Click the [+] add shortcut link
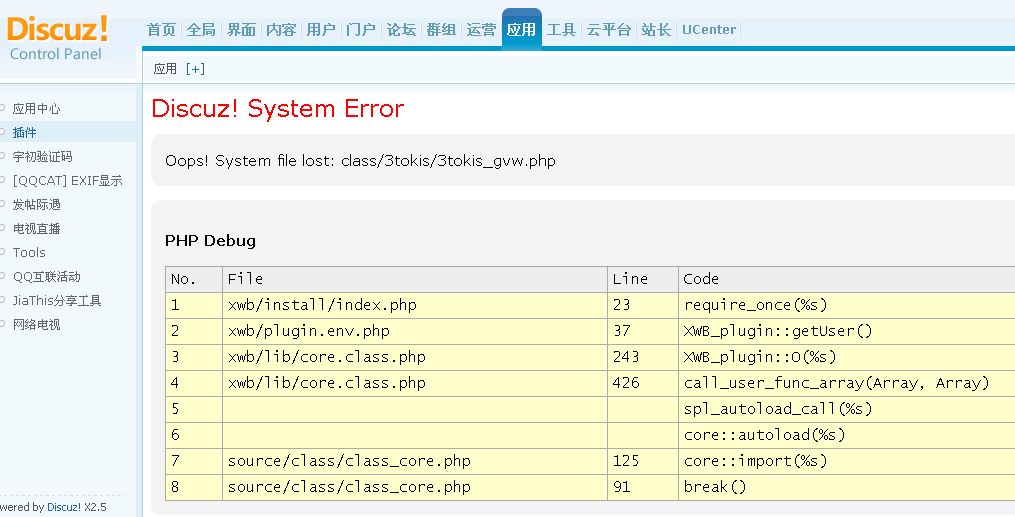The image size is (1015, 517). (x=195, y=69)
